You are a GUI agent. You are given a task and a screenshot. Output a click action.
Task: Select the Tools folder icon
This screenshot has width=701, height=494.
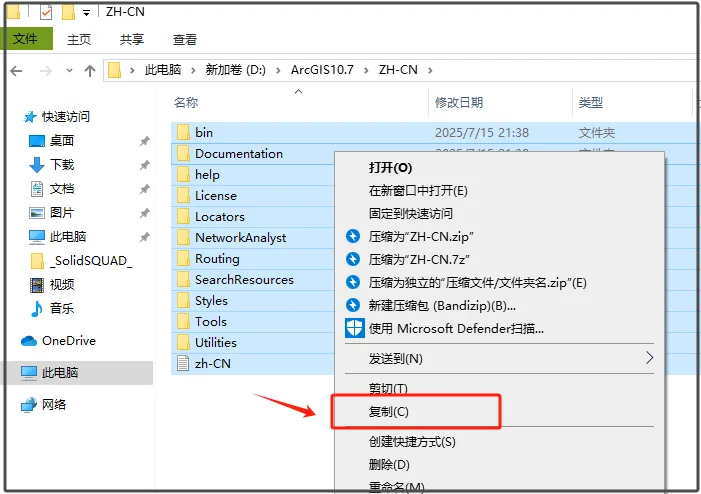pos(183,321)
